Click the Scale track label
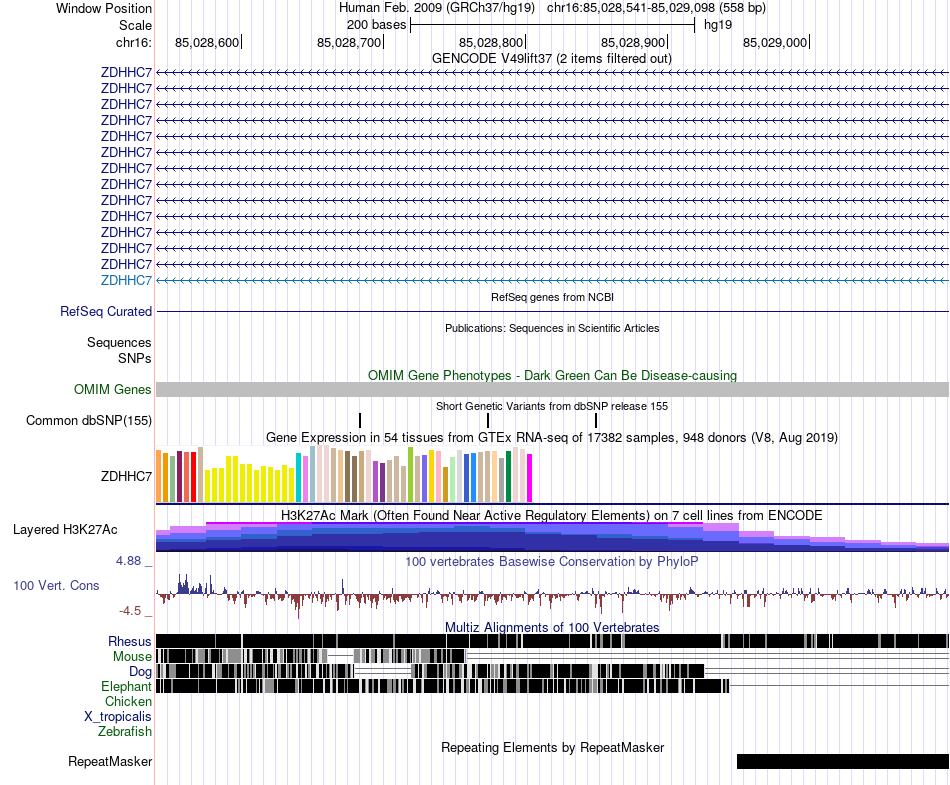This screenshot has width=950, height=785. point(135,25)
